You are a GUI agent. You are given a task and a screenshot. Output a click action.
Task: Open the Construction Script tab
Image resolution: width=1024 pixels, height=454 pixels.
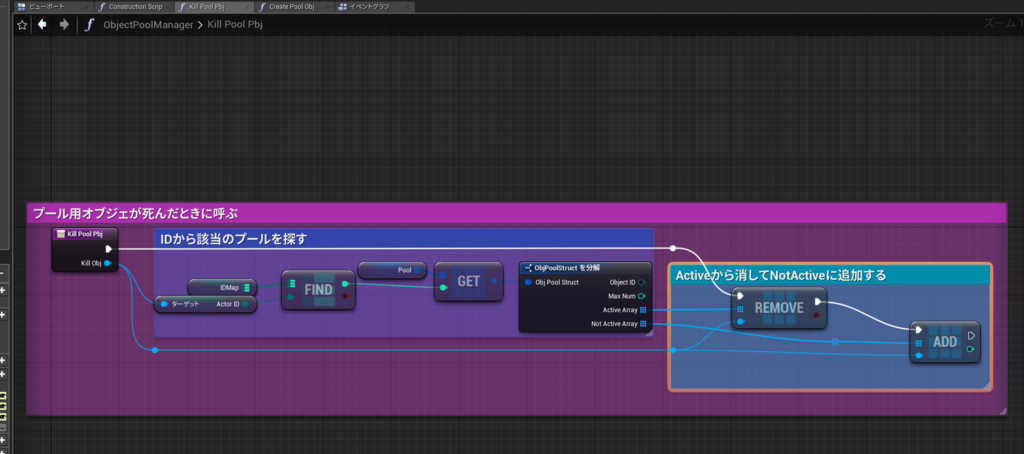tap(135, 7)
